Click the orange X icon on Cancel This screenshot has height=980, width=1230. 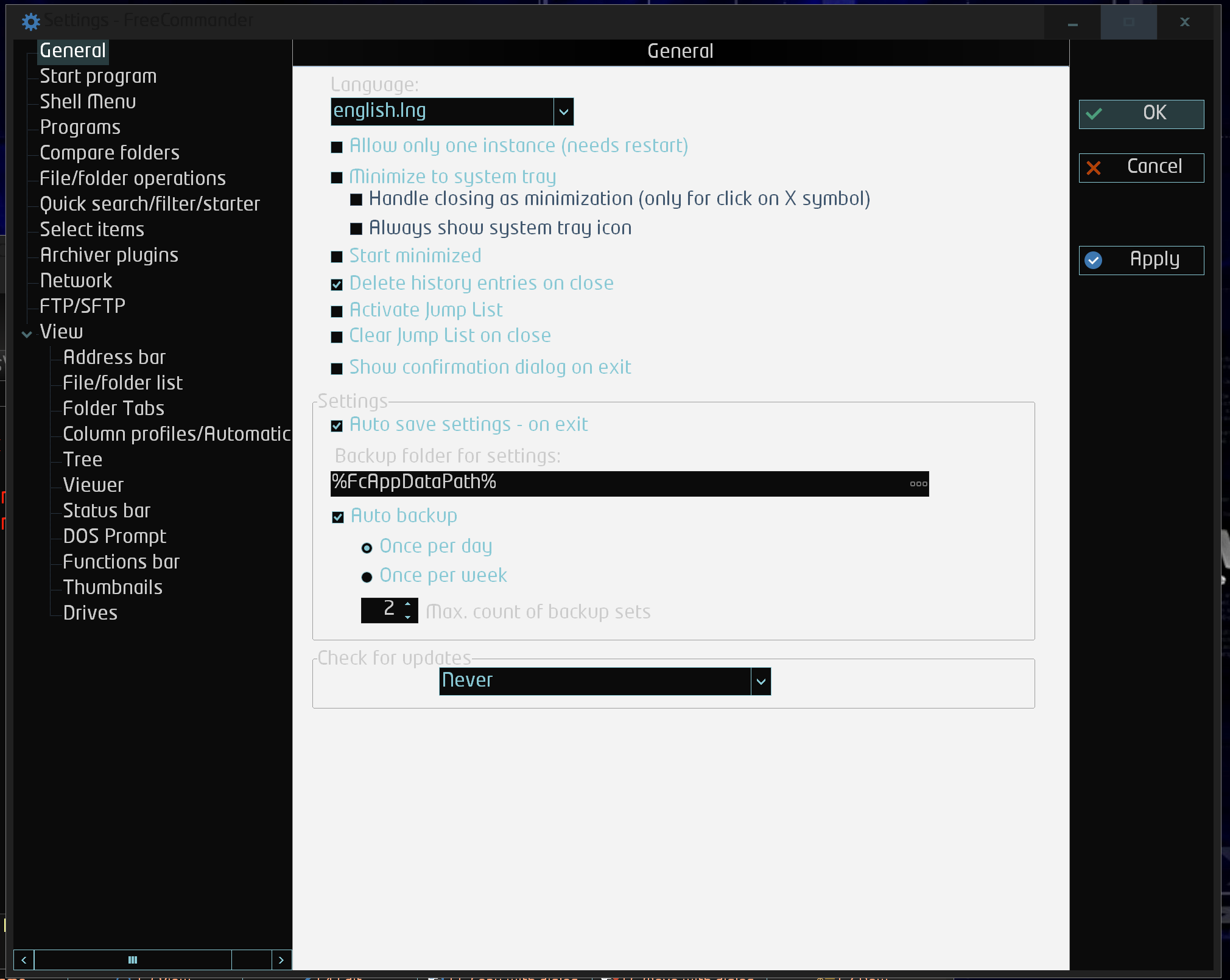(x=1094, y=168)
